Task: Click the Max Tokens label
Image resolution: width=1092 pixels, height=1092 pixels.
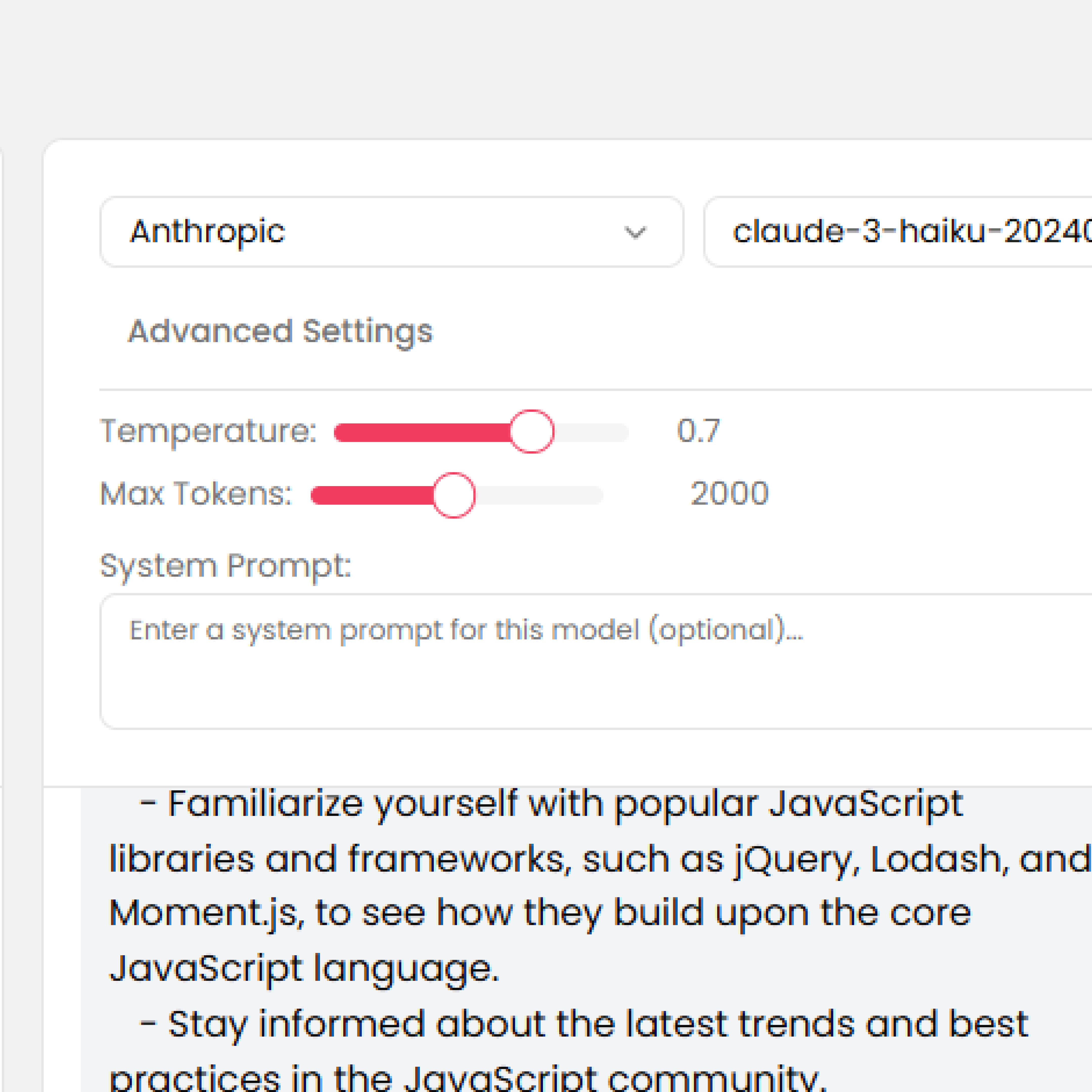Action: [196, 493]
